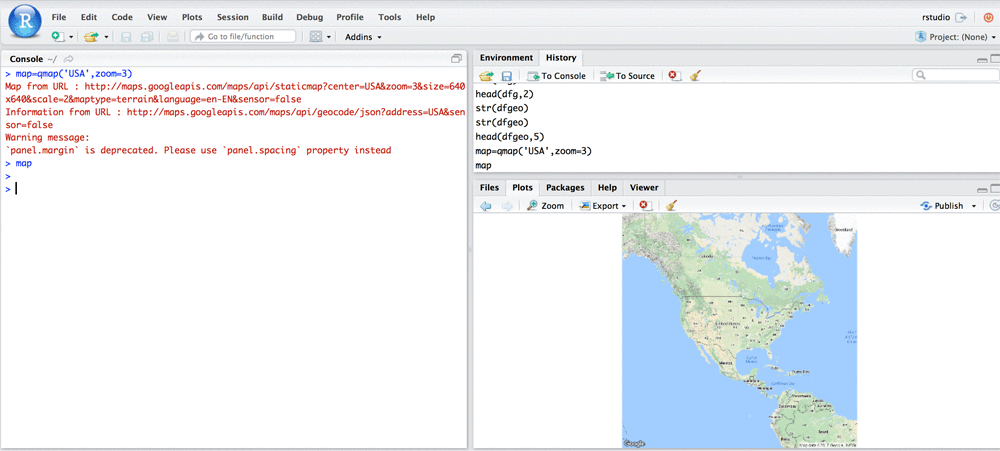Open the View menu
The image size is (1000, 451).
click(157, 17)
